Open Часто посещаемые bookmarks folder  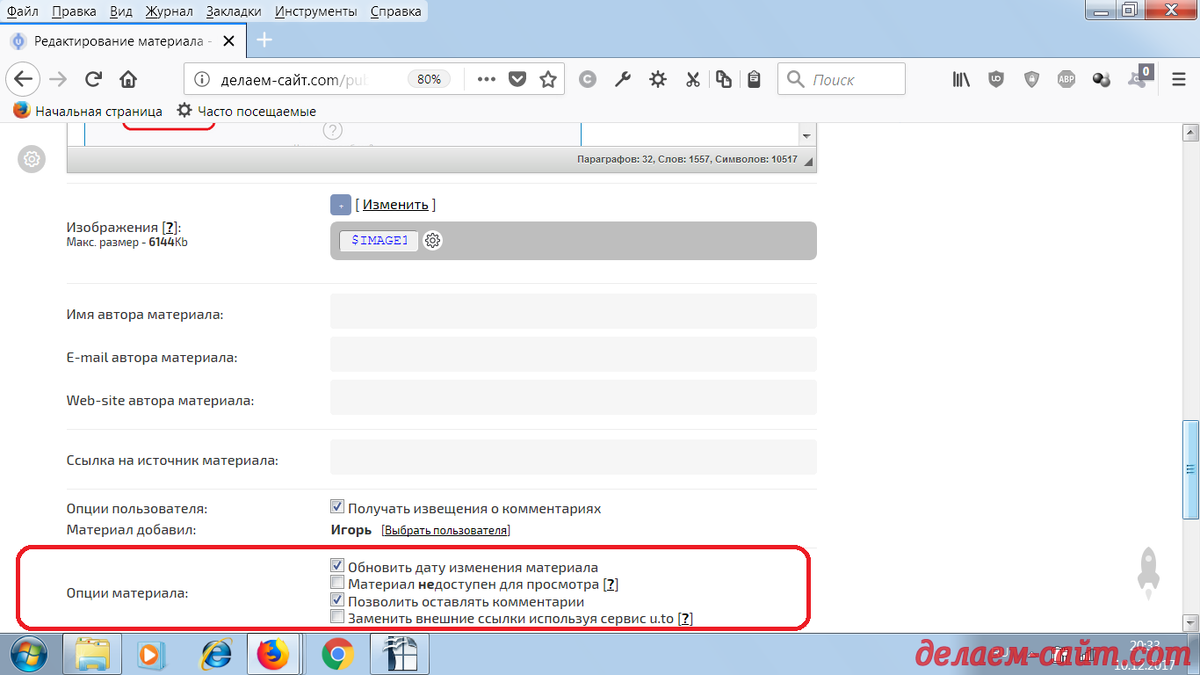pos(246,111)
